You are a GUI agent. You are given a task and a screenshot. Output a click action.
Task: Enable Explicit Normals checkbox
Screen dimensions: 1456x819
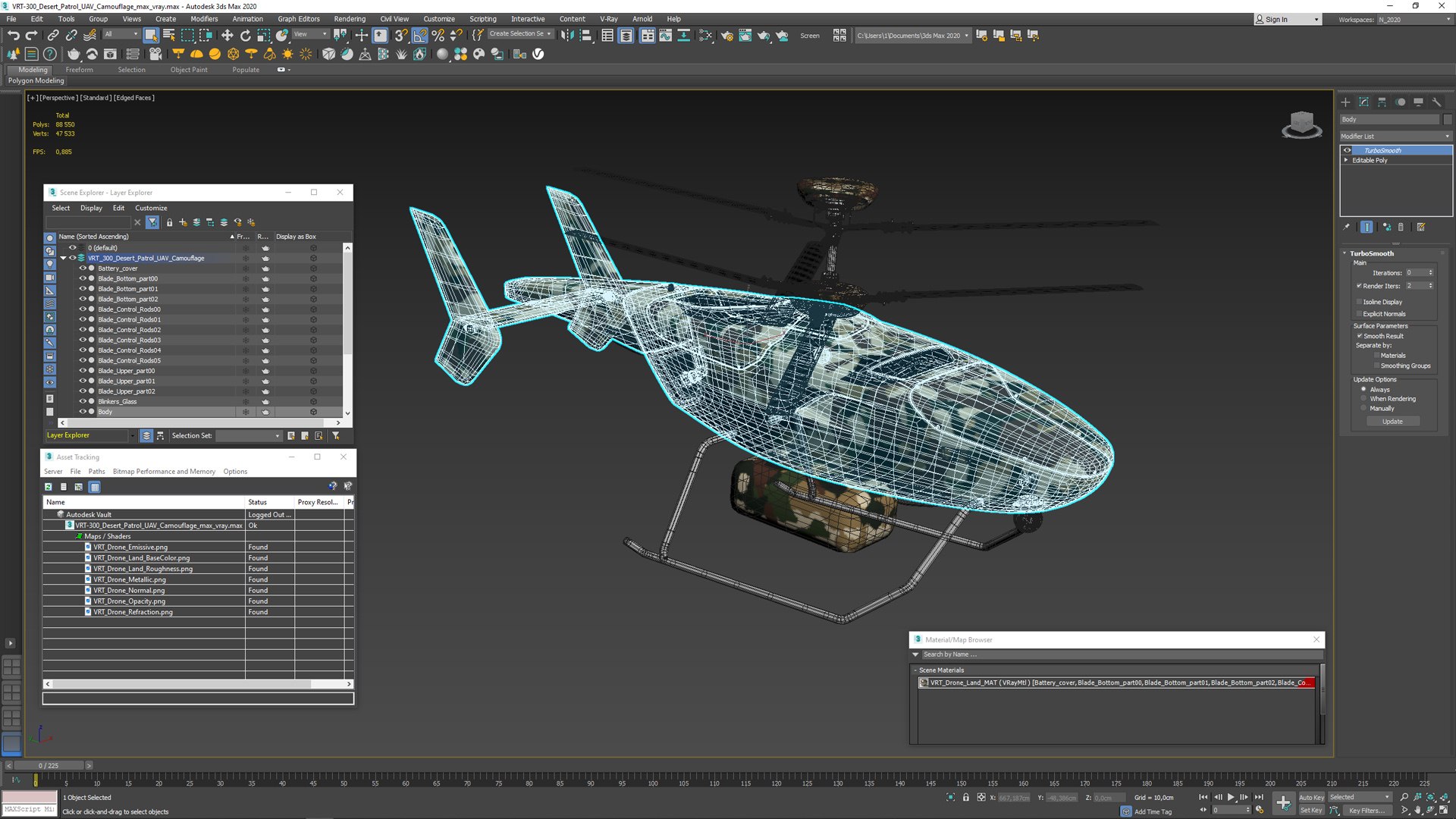click(x=1359, y=314)
